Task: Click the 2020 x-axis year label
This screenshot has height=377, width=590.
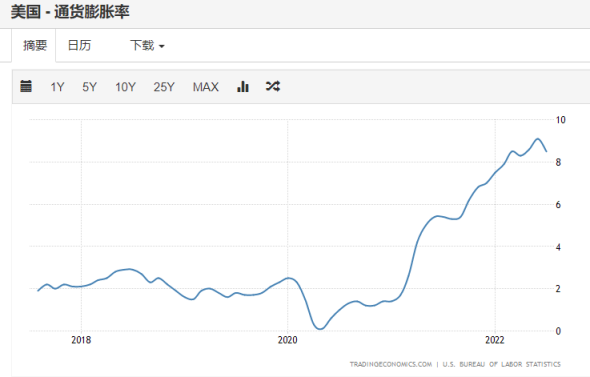Action: (x=287, y=340)
